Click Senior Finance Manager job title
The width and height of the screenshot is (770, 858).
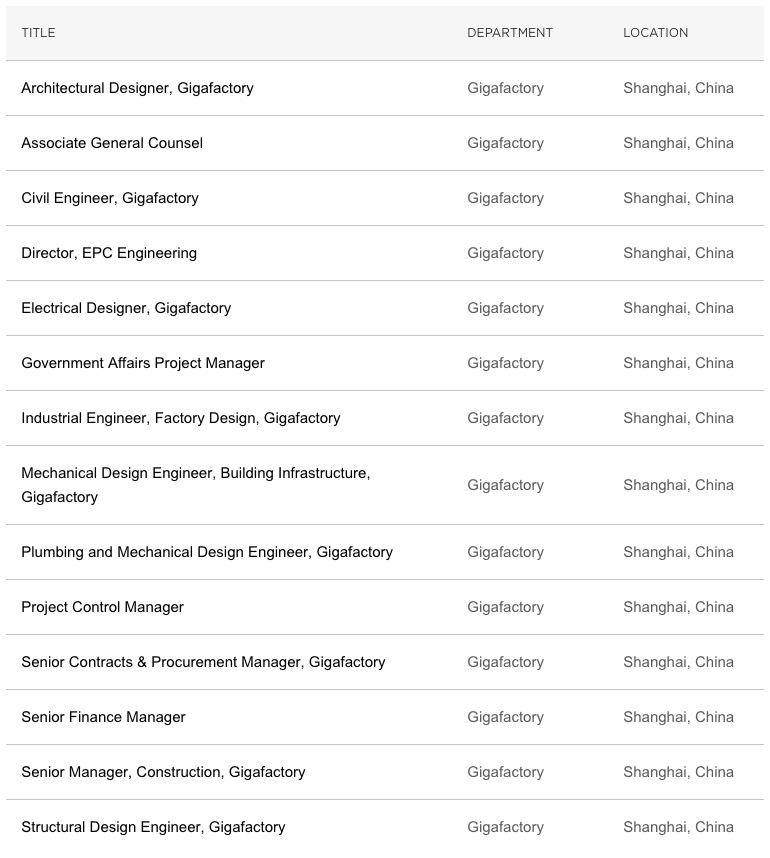[x=104, y=717]
